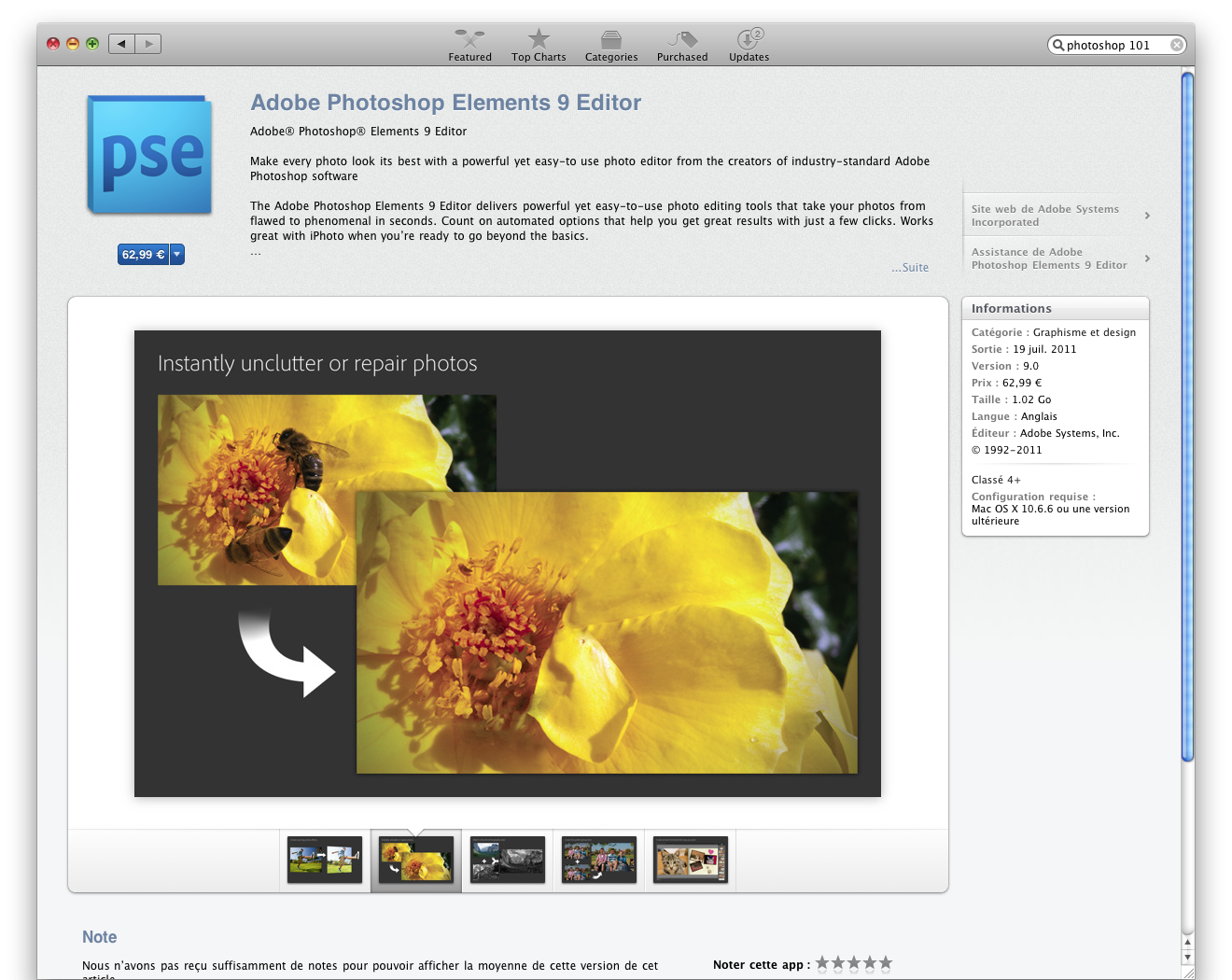Open Assistance de Adobe Photoshop Elements 9 Editor

(1049, 259)
